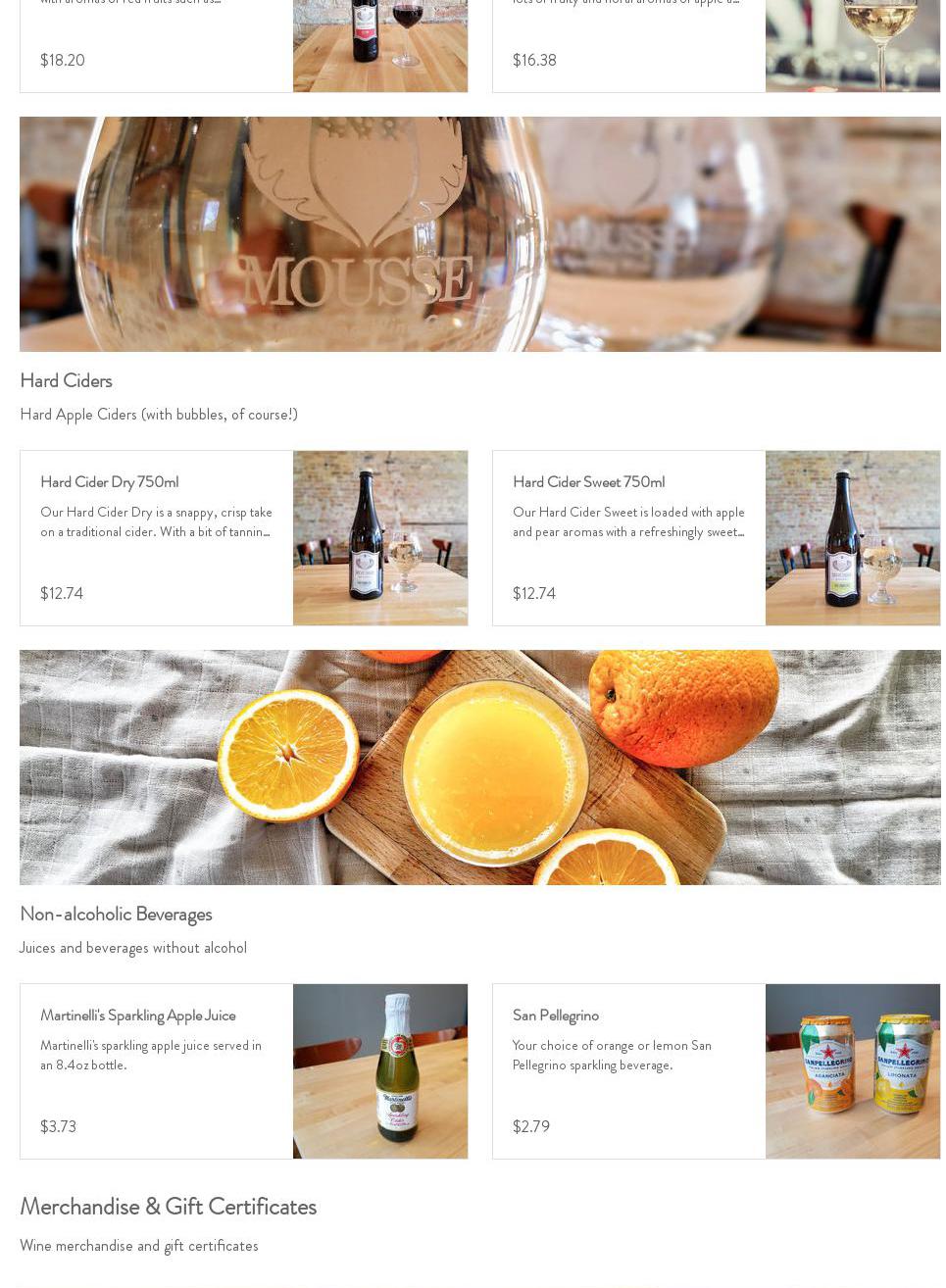Click the Hard Cider Sweet bottle photo
The height and width of the screenshot is (1288, 946).
pyautogui.click(x=853, y=538)
